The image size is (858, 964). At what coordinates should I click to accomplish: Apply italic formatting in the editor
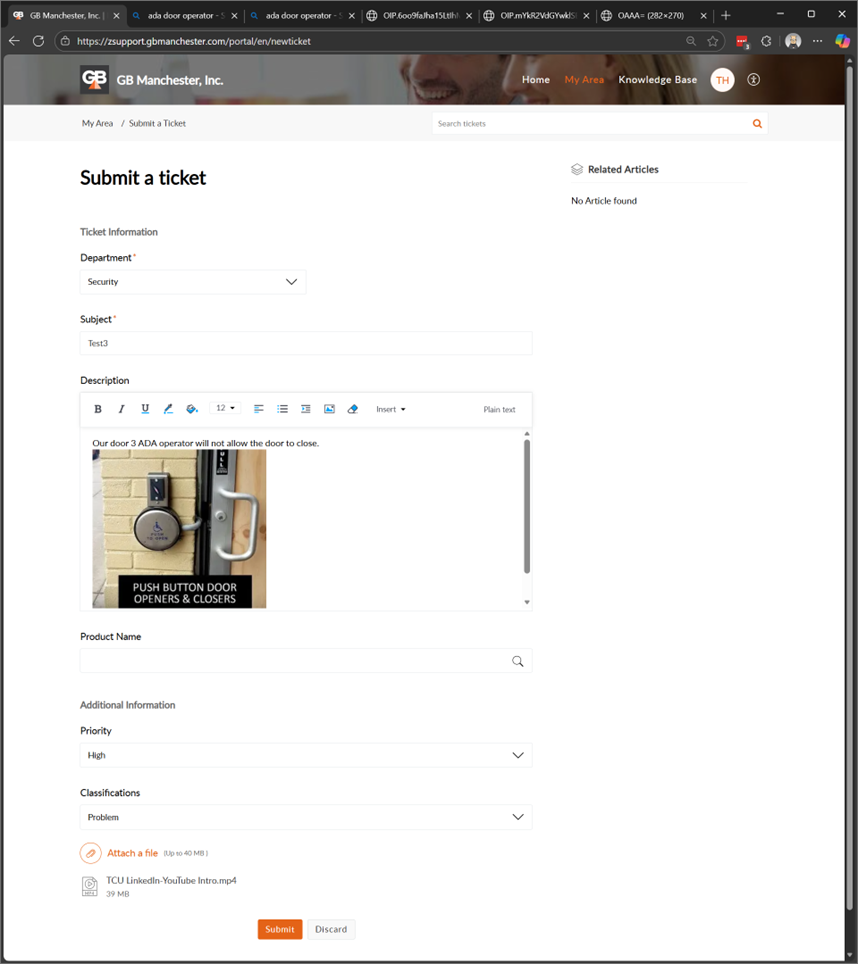[x=122, y=409]
